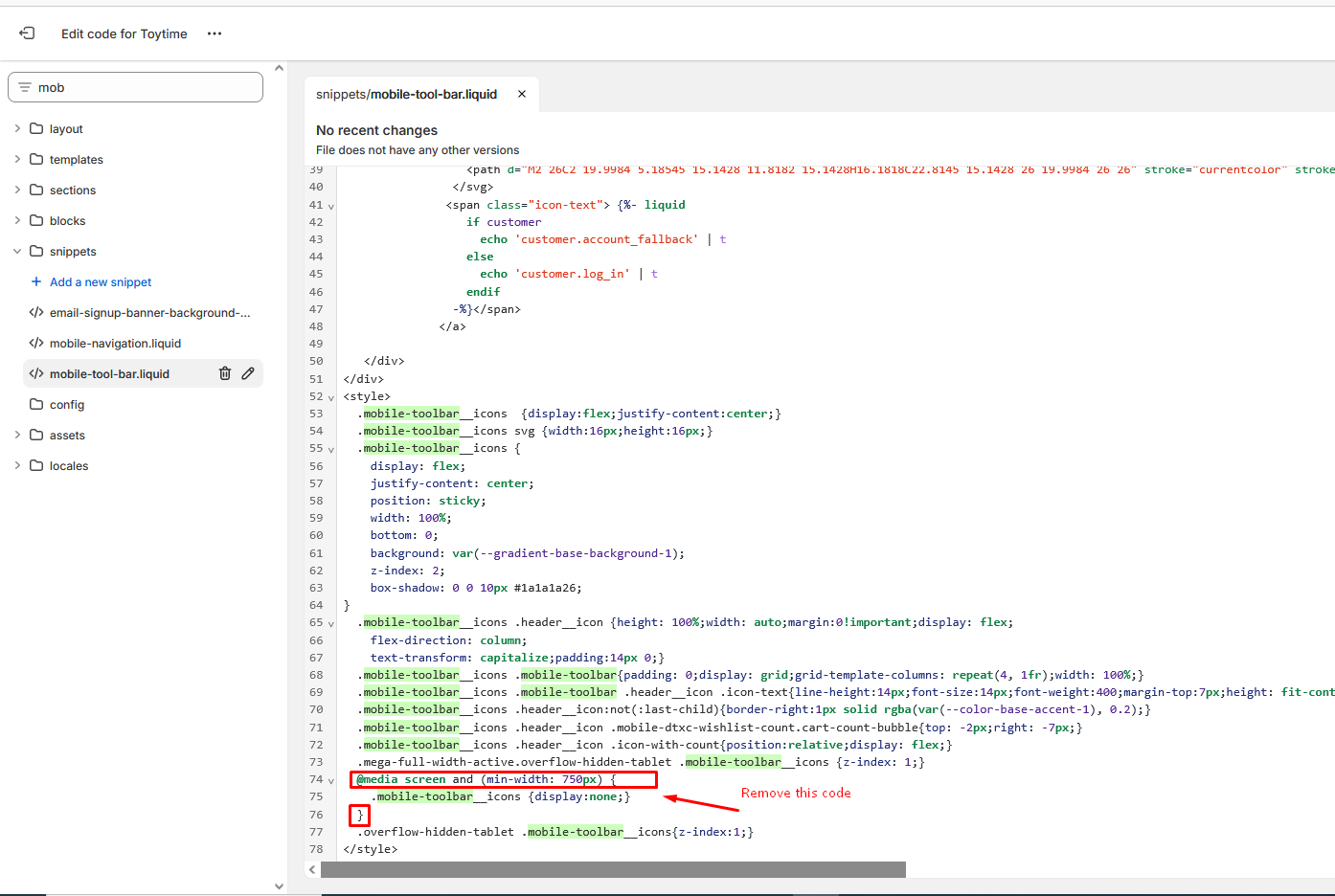Click position: sticky declaration
The width and height of the screenshot is (1335, 896).
click(x=428, y=501)
